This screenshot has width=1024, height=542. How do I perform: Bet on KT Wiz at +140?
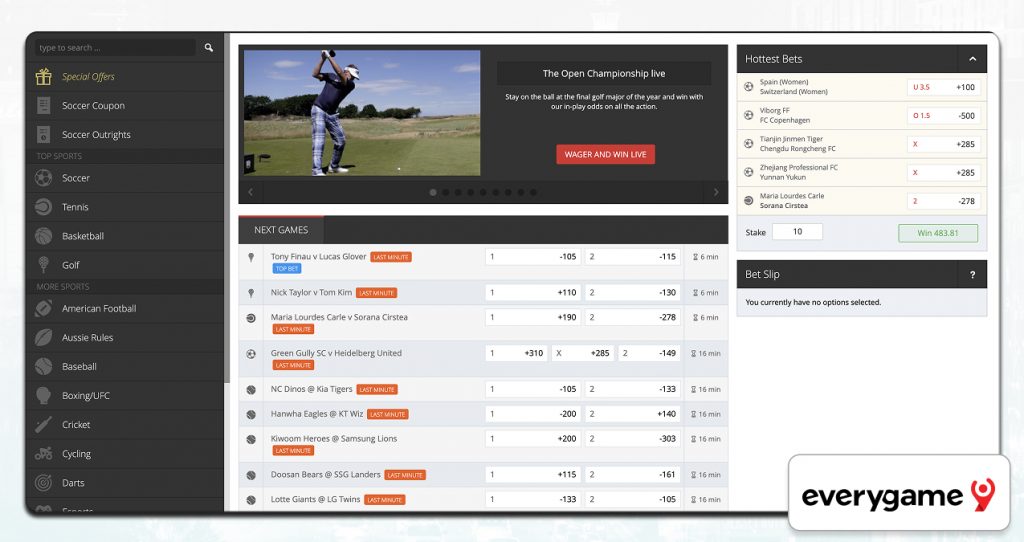coord(633,414)
